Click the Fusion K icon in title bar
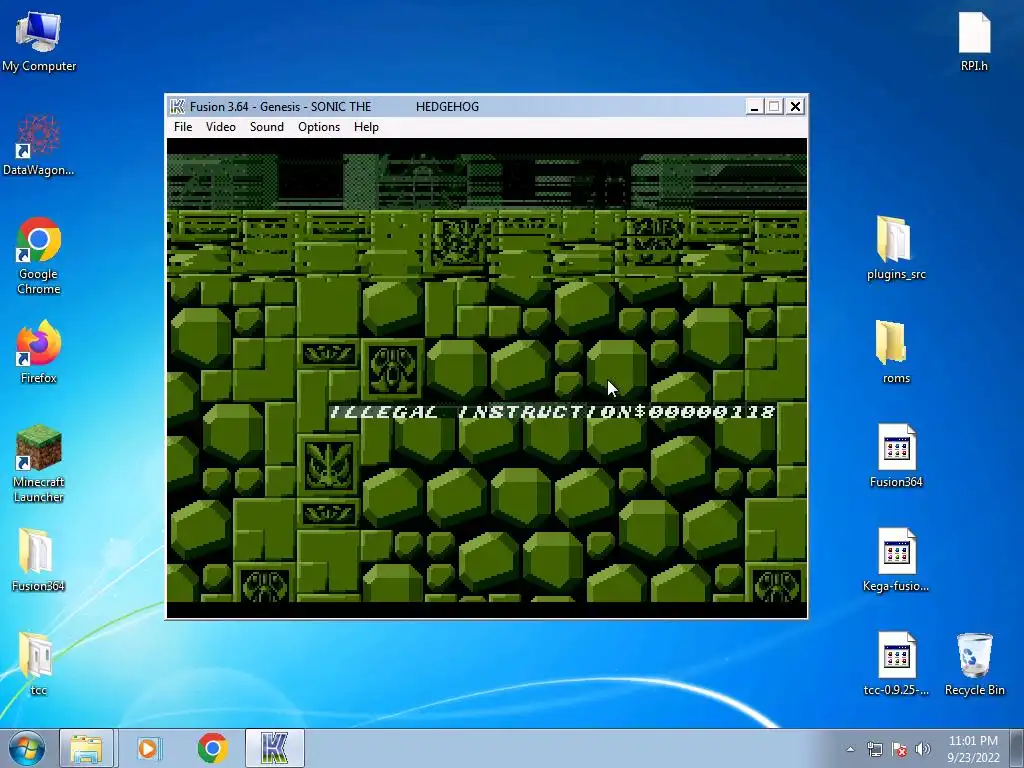The height and width of the screenshot is (768, 1024). pos(177,106)
